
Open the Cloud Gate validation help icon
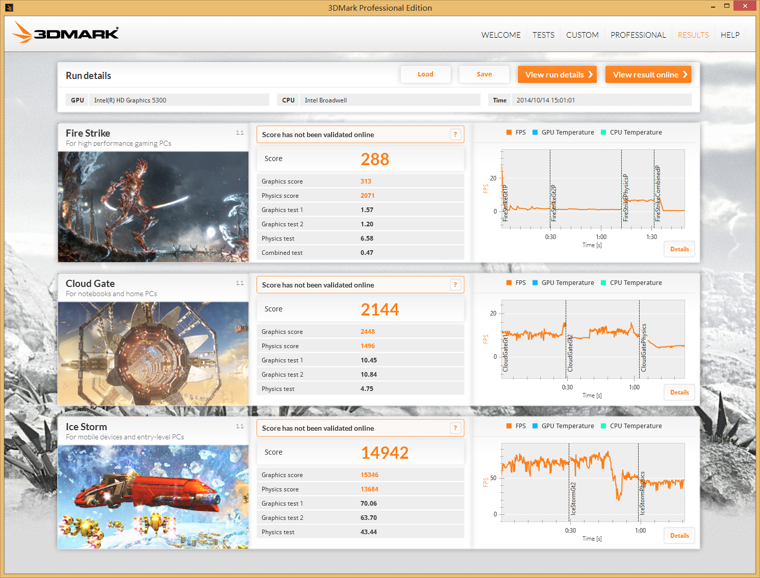pyautogui.click(x=455, y=285)
